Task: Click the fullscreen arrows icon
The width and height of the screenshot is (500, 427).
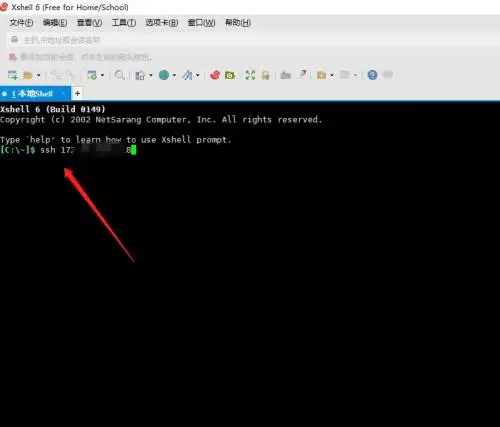Action: coord(250,75)
